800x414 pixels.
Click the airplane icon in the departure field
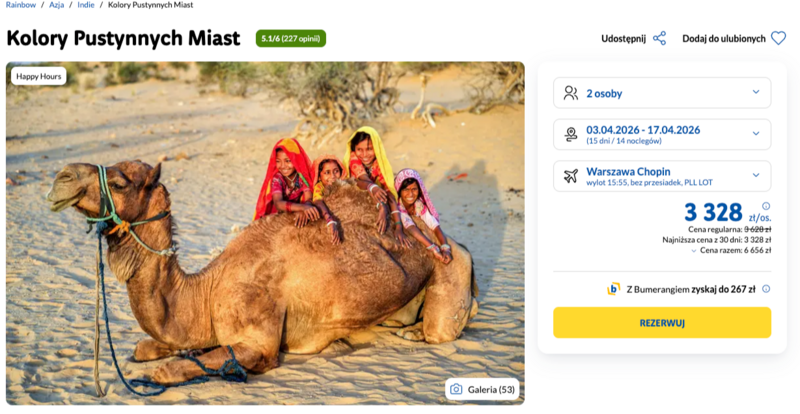(x=570, y=176)
